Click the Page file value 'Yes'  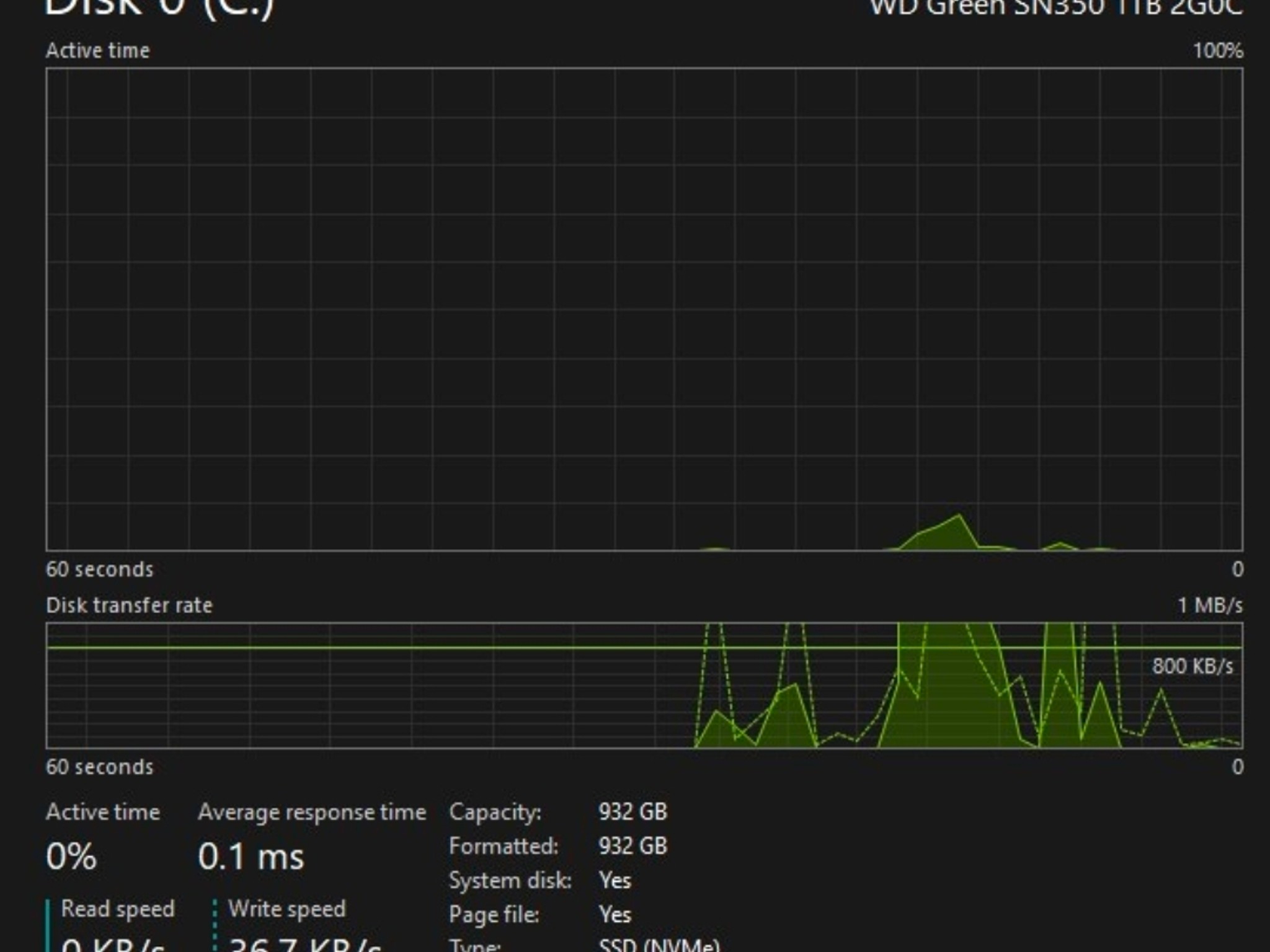coord(615,915)
